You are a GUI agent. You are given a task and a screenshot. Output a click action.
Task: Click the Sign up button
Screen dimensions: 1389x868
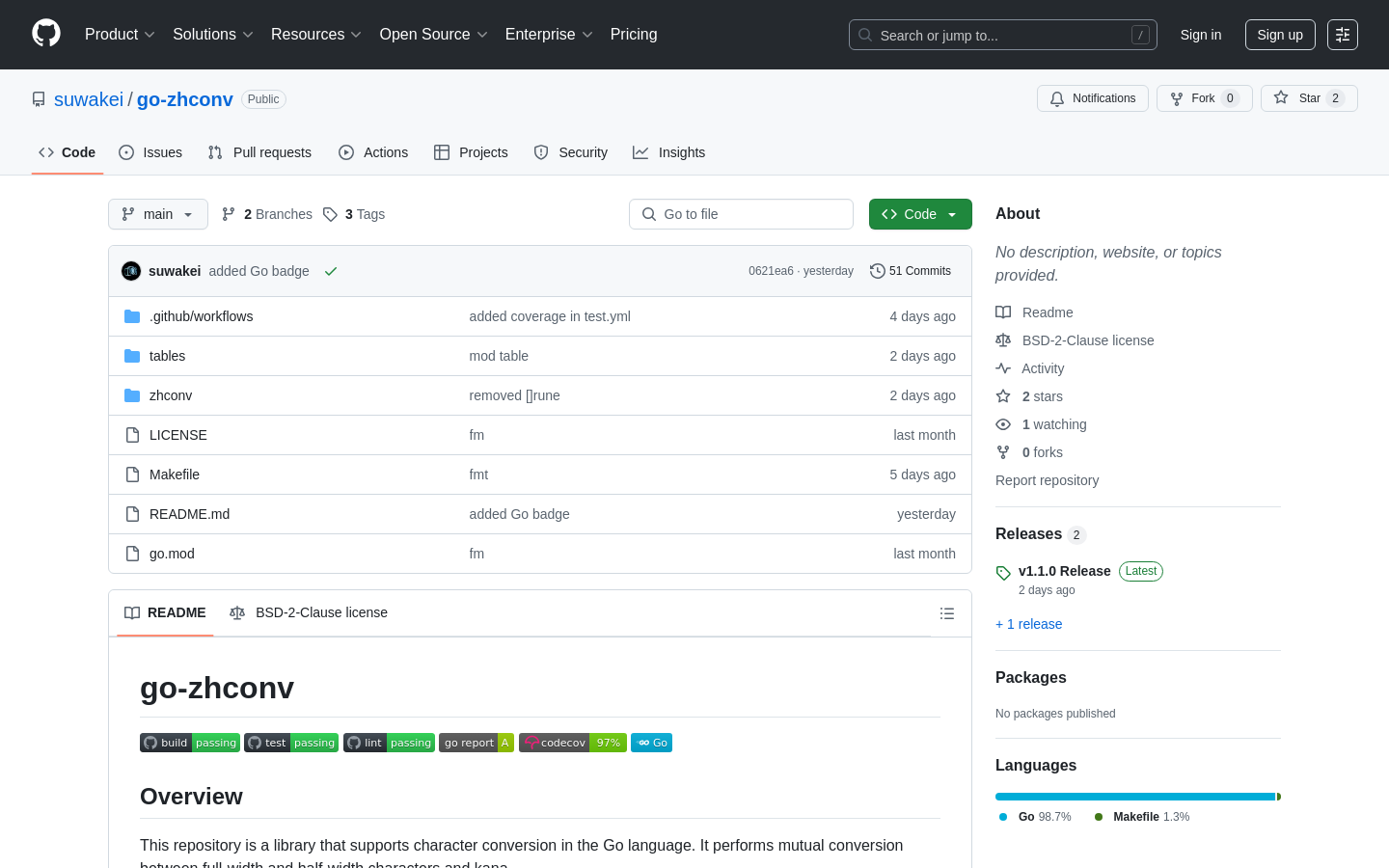click(1280, 35)
